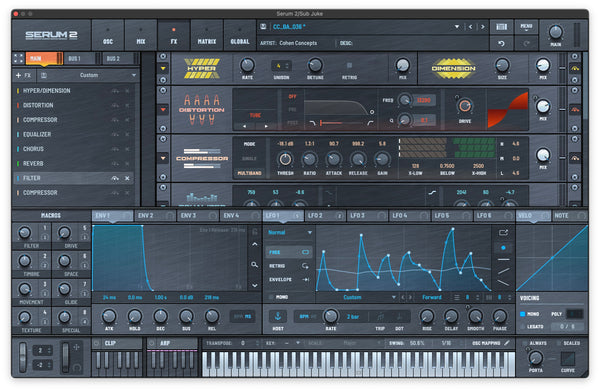
Task: Select the rising ramp LFO draw tool
Action: click(503, 271)
